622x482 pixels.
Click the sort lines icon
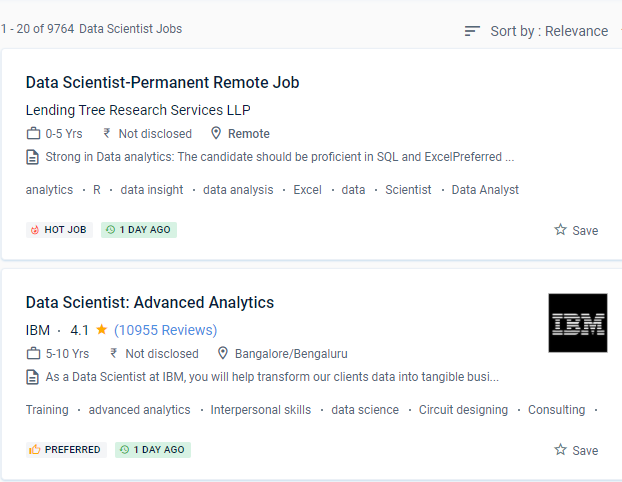pos(473,31)
